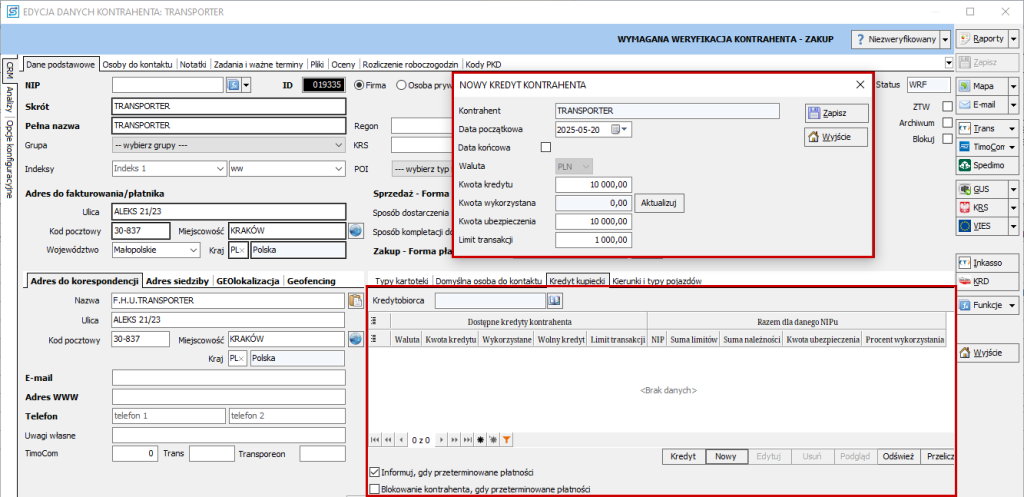Uncheck Informuj, gdy przeterminowane płatności
The image size is (1024, 497).
pos(375,472)
